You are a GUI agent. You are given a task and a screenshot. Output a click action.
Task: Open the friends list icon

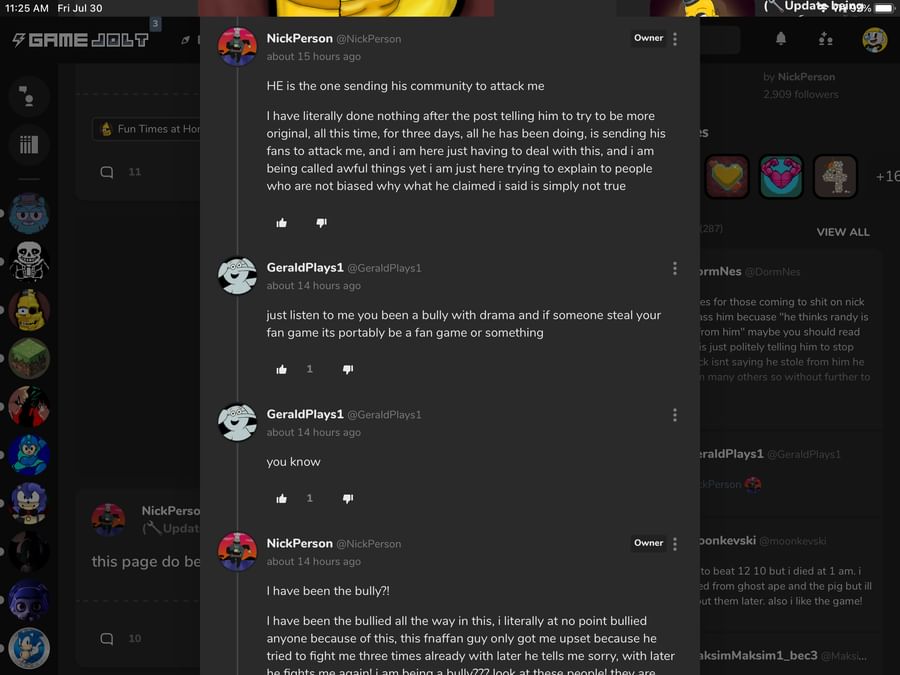[x=825, y=38]
